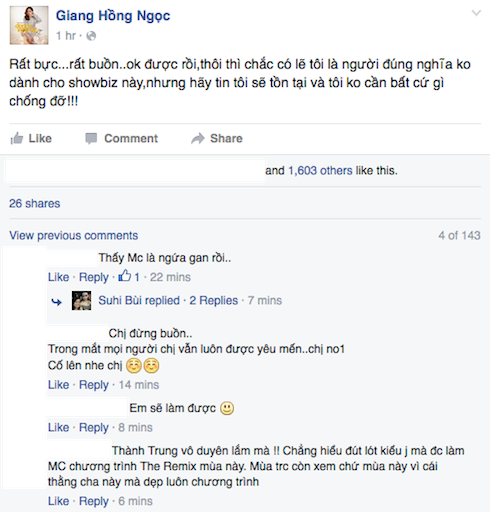Open the post options chevron menu

(x=476, y=13)
